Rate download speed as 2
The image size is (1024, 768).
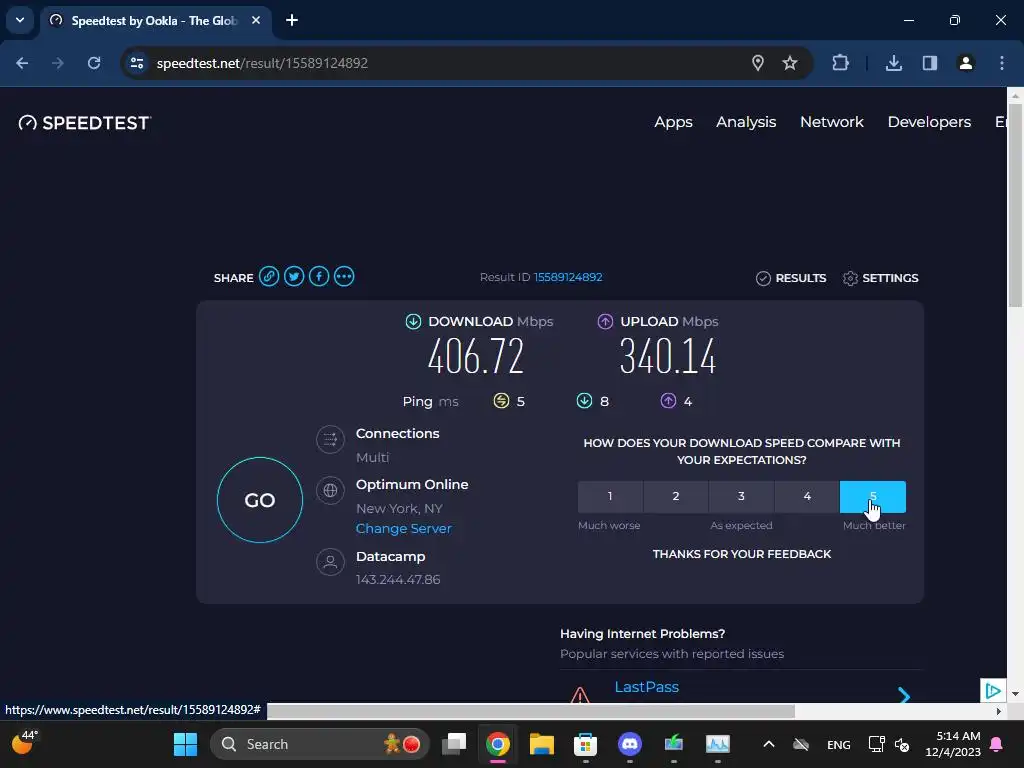coord(676,496)
